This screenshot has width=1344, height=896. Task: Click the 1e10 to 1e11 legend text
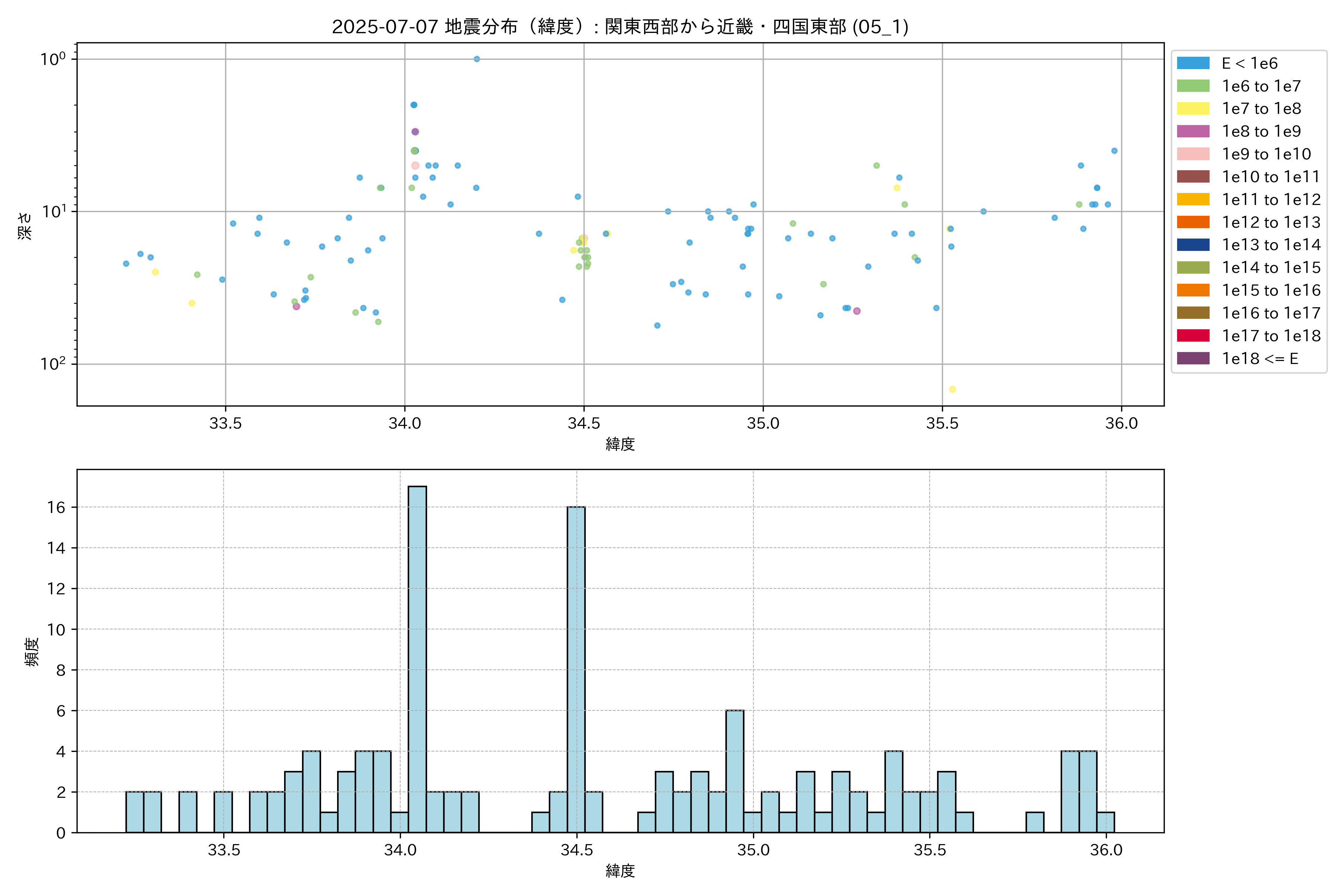[1271, 177]
